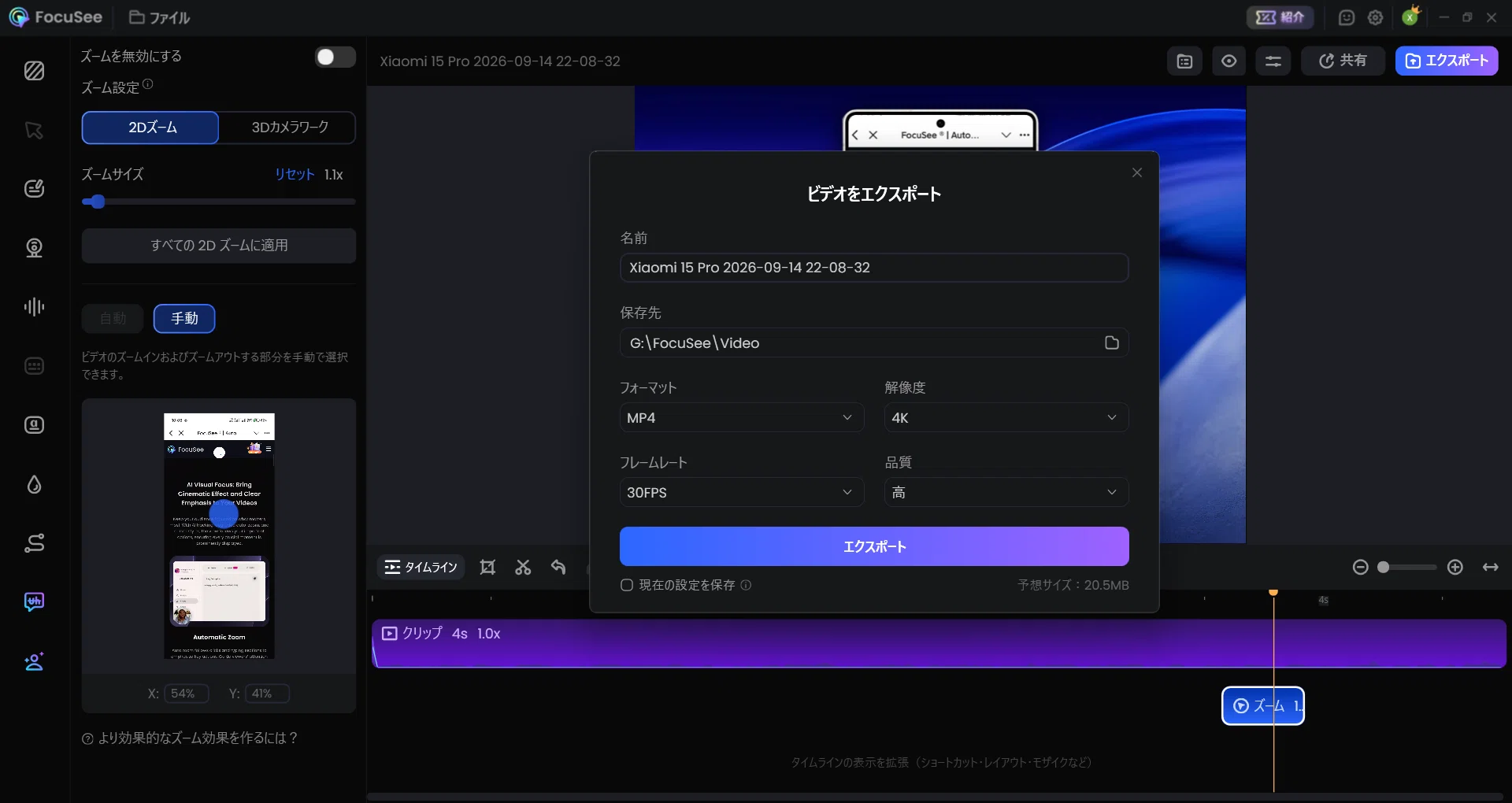Check the save current settings checkbox
The height and width of the screenshot is (803, 1512).
pos(627,585)
